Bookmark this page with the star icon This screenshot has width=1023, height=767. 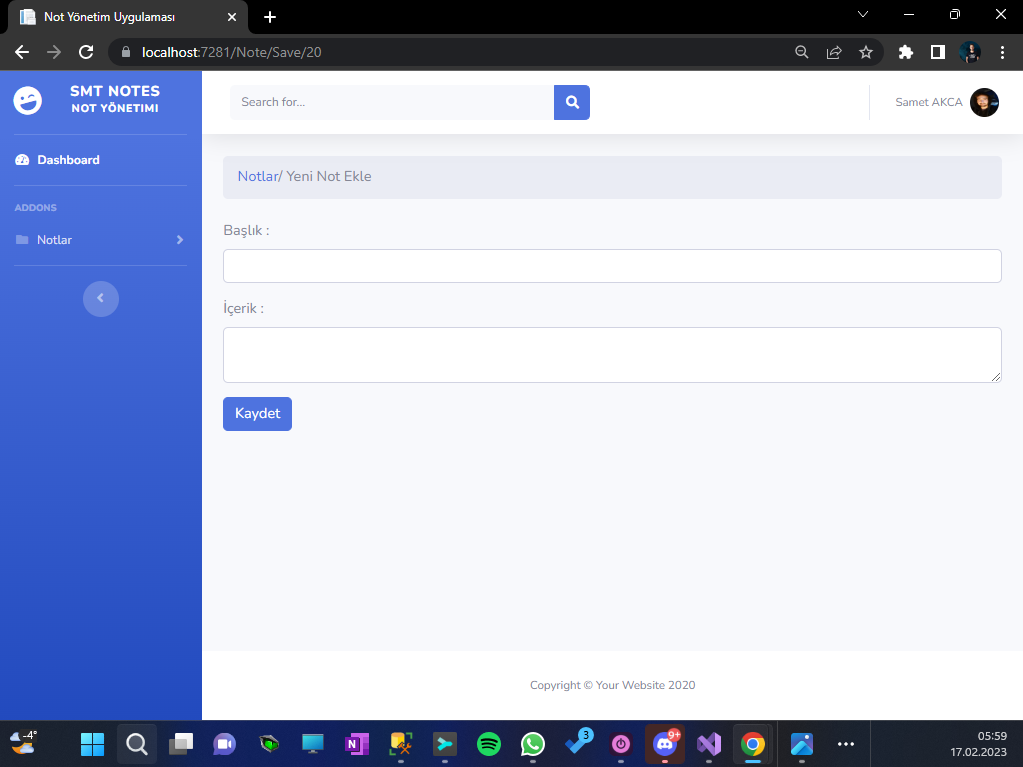[x=866, y=52]
